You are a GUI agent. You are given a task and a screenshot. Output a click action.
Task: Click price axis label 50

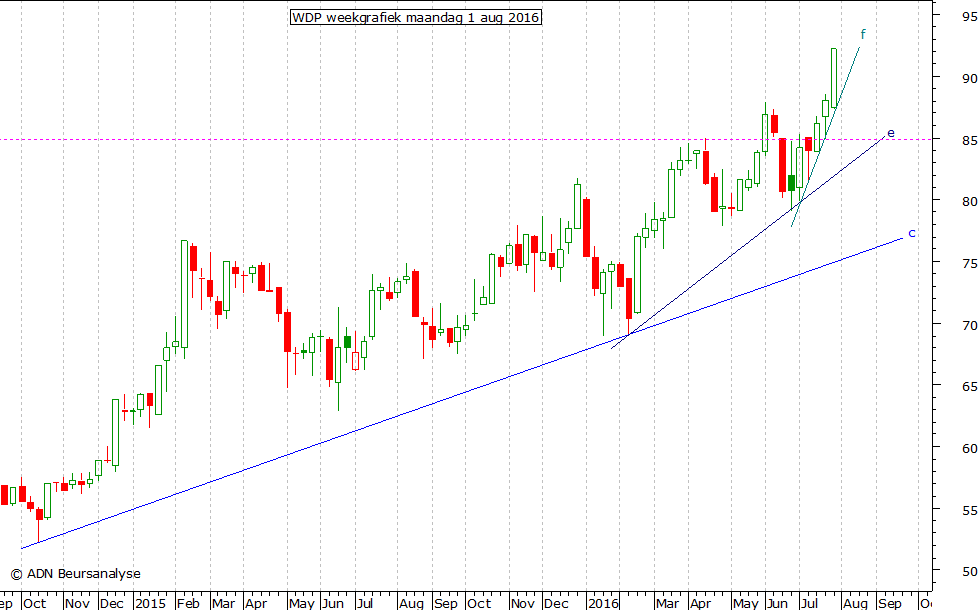click(969, 571)
